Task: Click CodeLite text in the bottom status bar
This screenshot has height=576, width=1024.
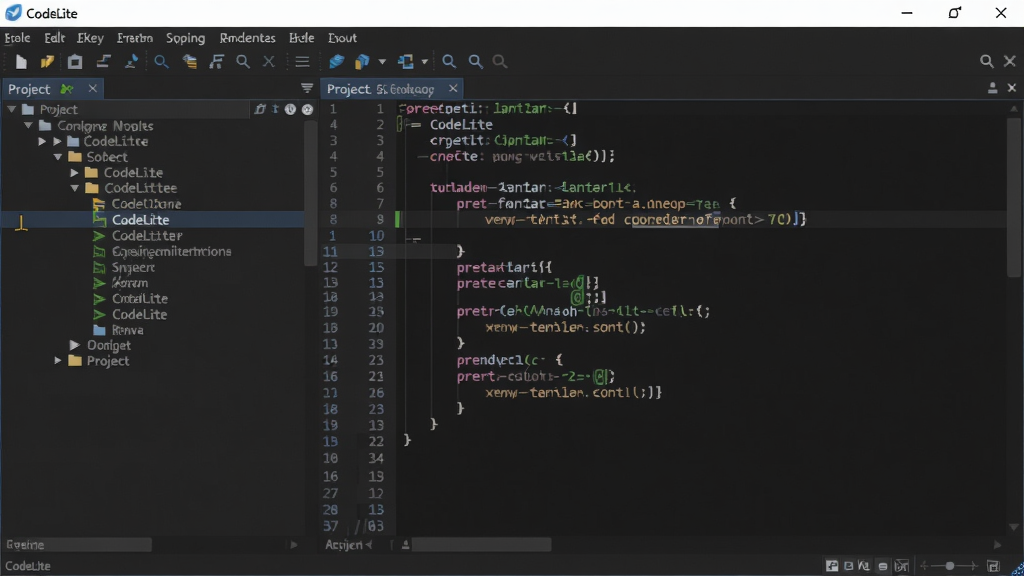Action: click(28, 566)
